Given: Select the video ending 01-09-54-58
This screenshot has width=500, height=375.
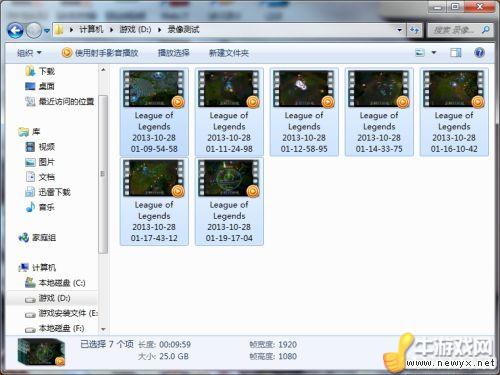Looking at the screenshot, I should tap(154, 112).
